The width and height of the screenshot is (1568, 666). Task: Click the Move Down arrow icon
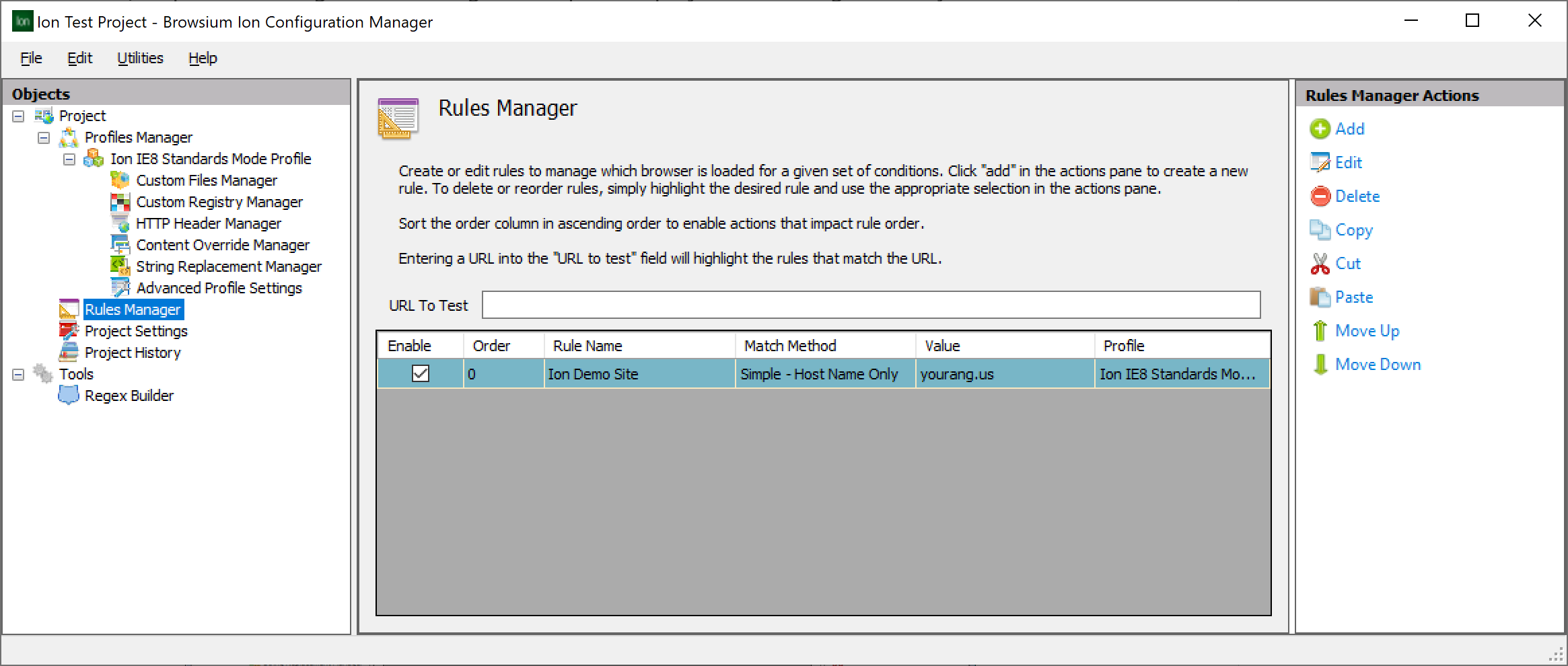1321,364
